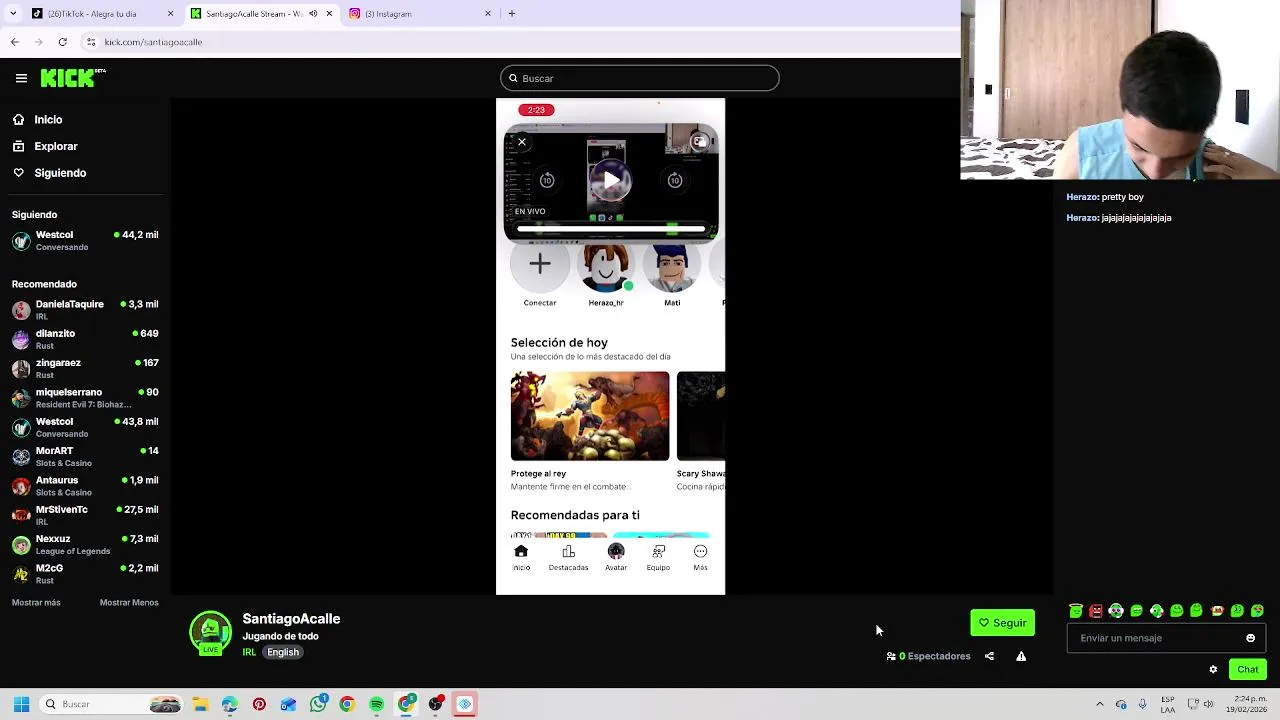
Task: Open miquelserrano channel in sidebar
Action: (85, 397)
